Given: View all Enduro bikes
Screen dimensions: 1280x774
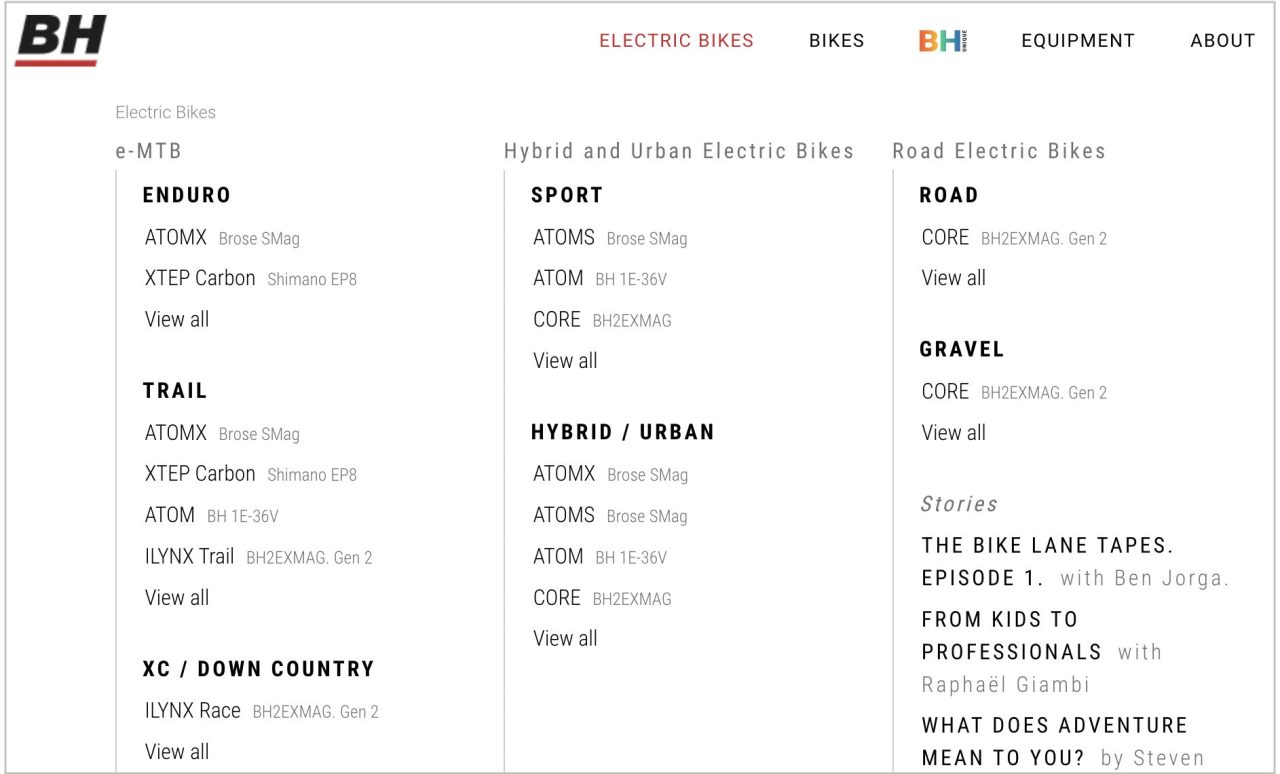Looking at the screenshot, I should (177, 319).
